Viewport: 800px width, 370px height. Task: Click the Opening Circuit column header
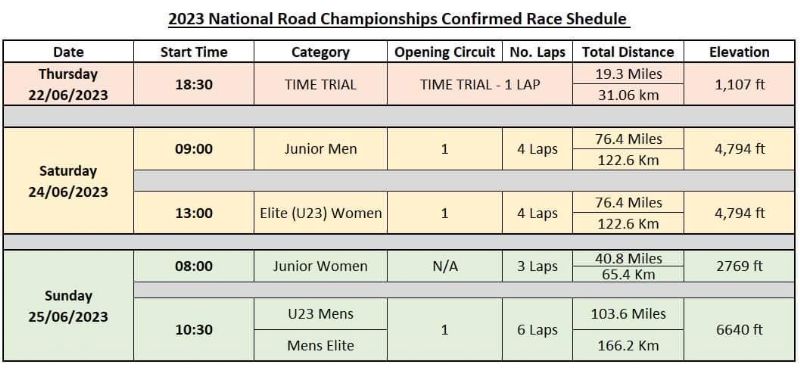(x=445, y=52)
